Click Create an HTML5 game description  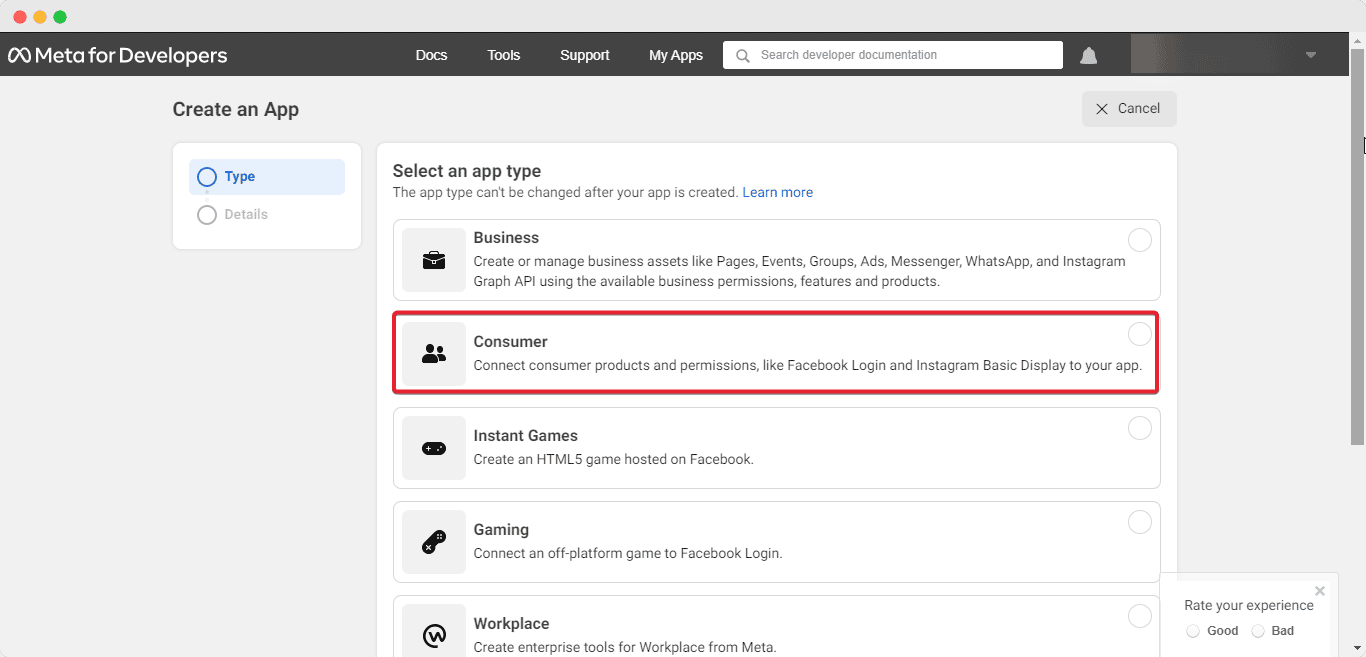(613, 460)
